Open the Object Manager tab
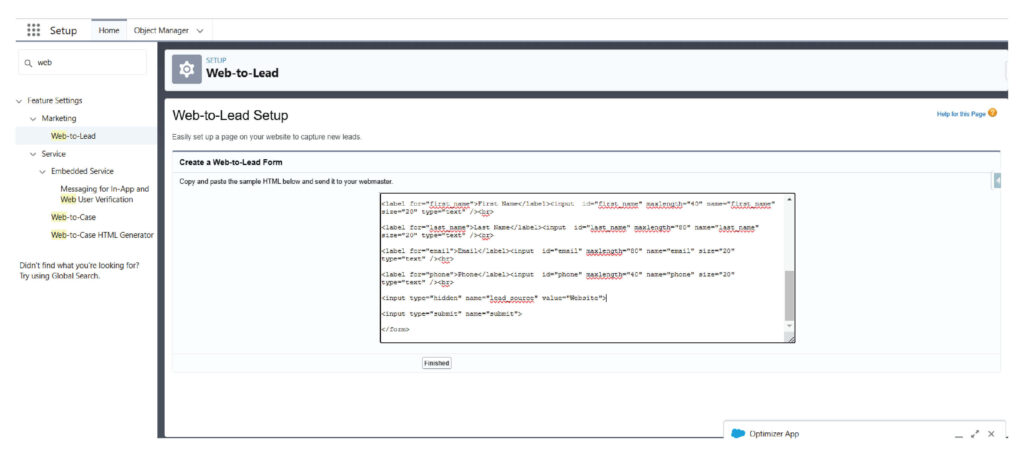This screenshot has height=454, width=1024. (x=161, y=31)
